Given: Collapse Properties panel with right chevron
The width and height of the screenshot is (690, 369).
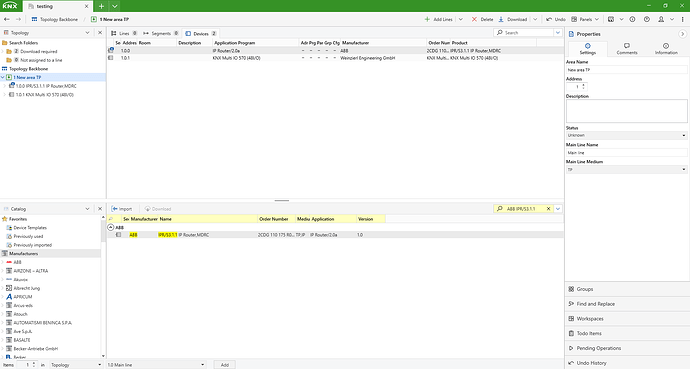Looking at the screenshot, I should pyautogui.click(x=683, y=34).
